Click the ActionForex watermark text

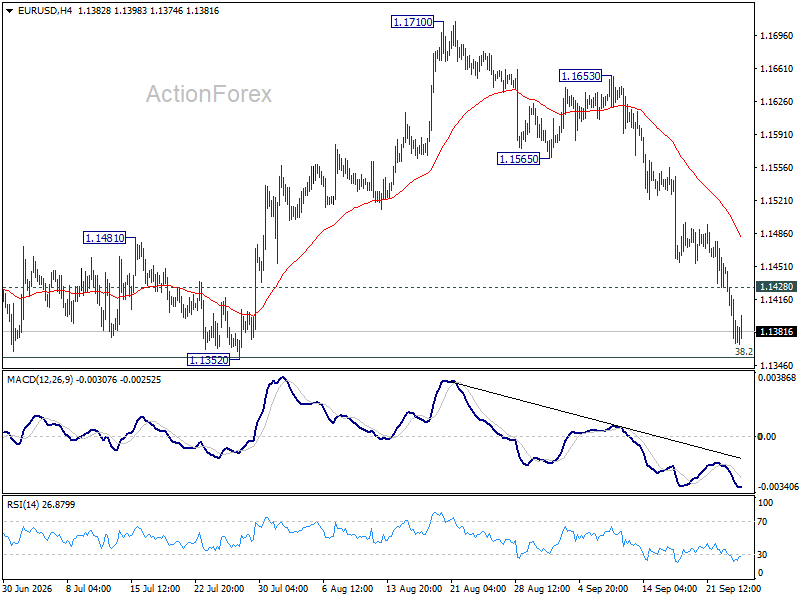(x=209, y=94)
